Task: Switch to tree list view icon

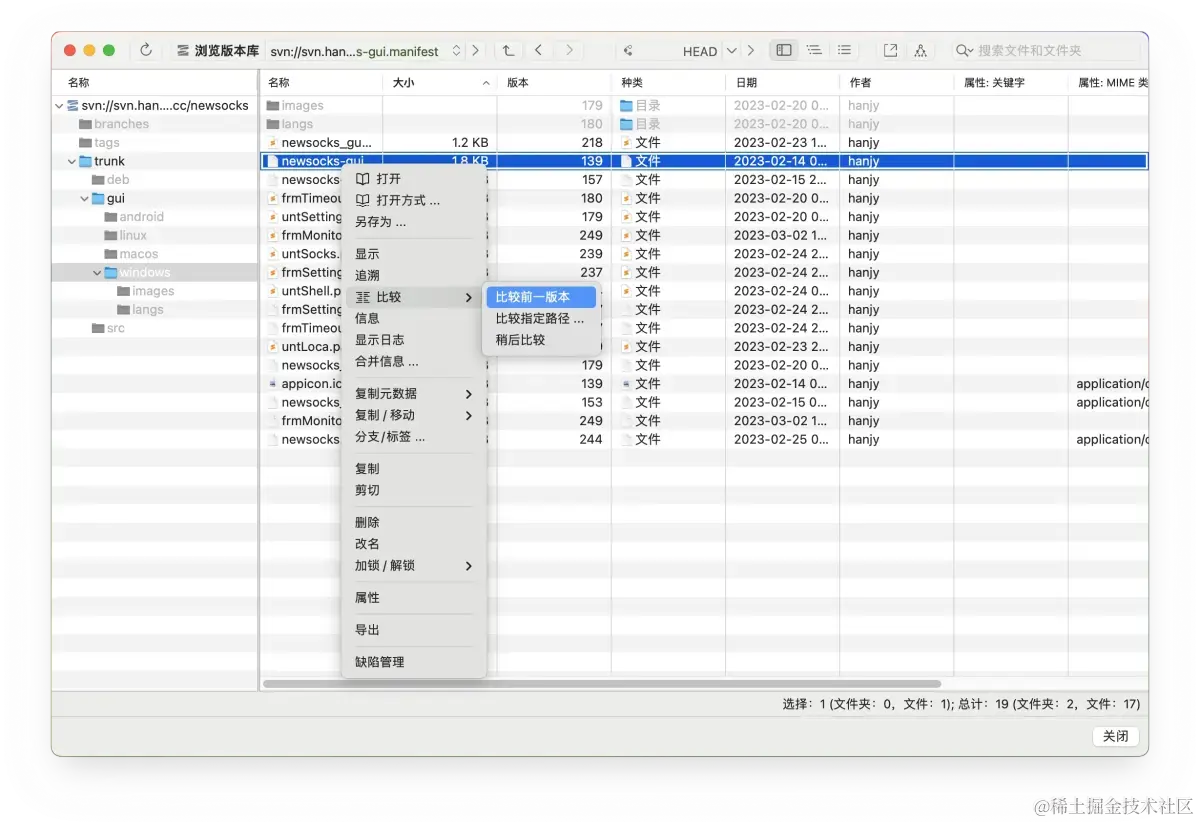Action: [x=814, y=50]
